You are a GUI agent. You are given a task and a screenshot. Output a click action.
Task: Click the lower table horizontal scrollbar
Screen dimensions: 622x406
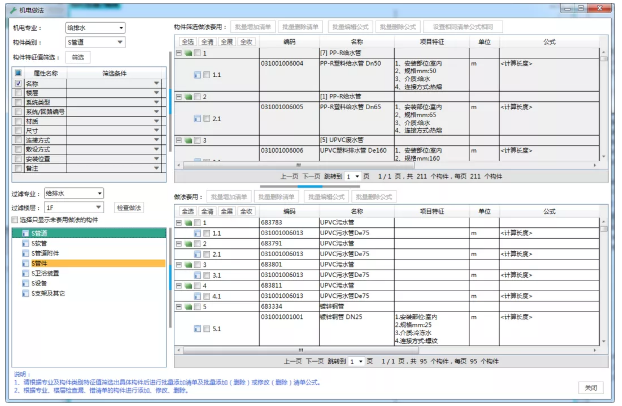pyautogui.click(x=300, y=350)
